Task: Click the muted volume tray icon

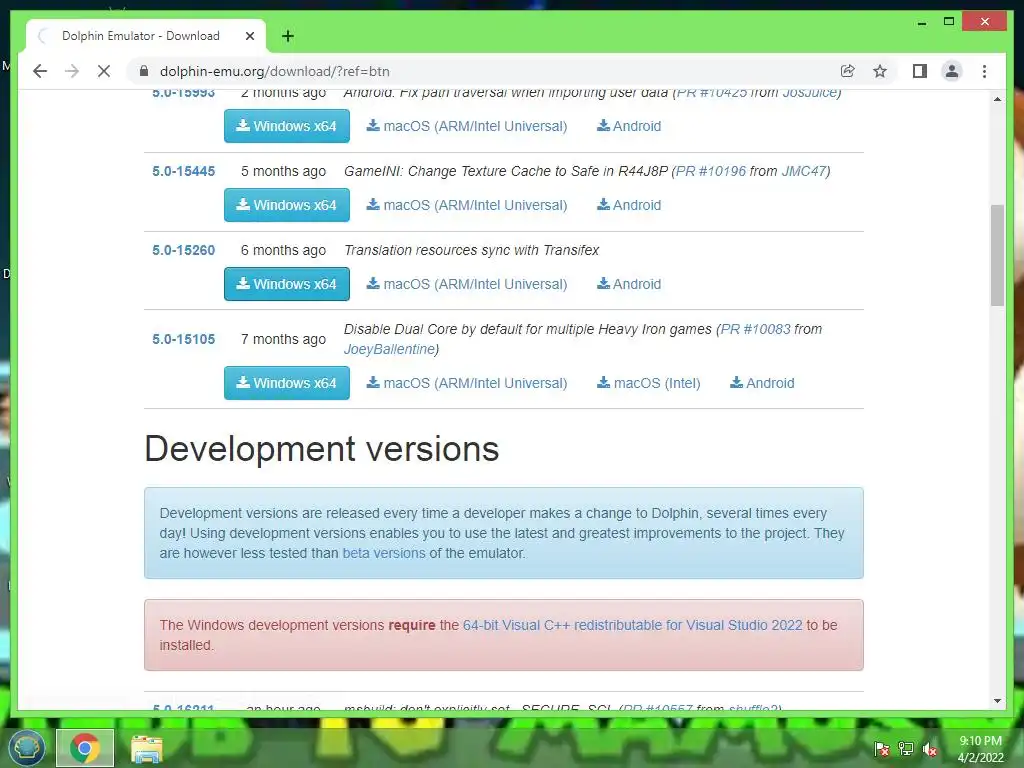Action: click(x=930, y=749)
